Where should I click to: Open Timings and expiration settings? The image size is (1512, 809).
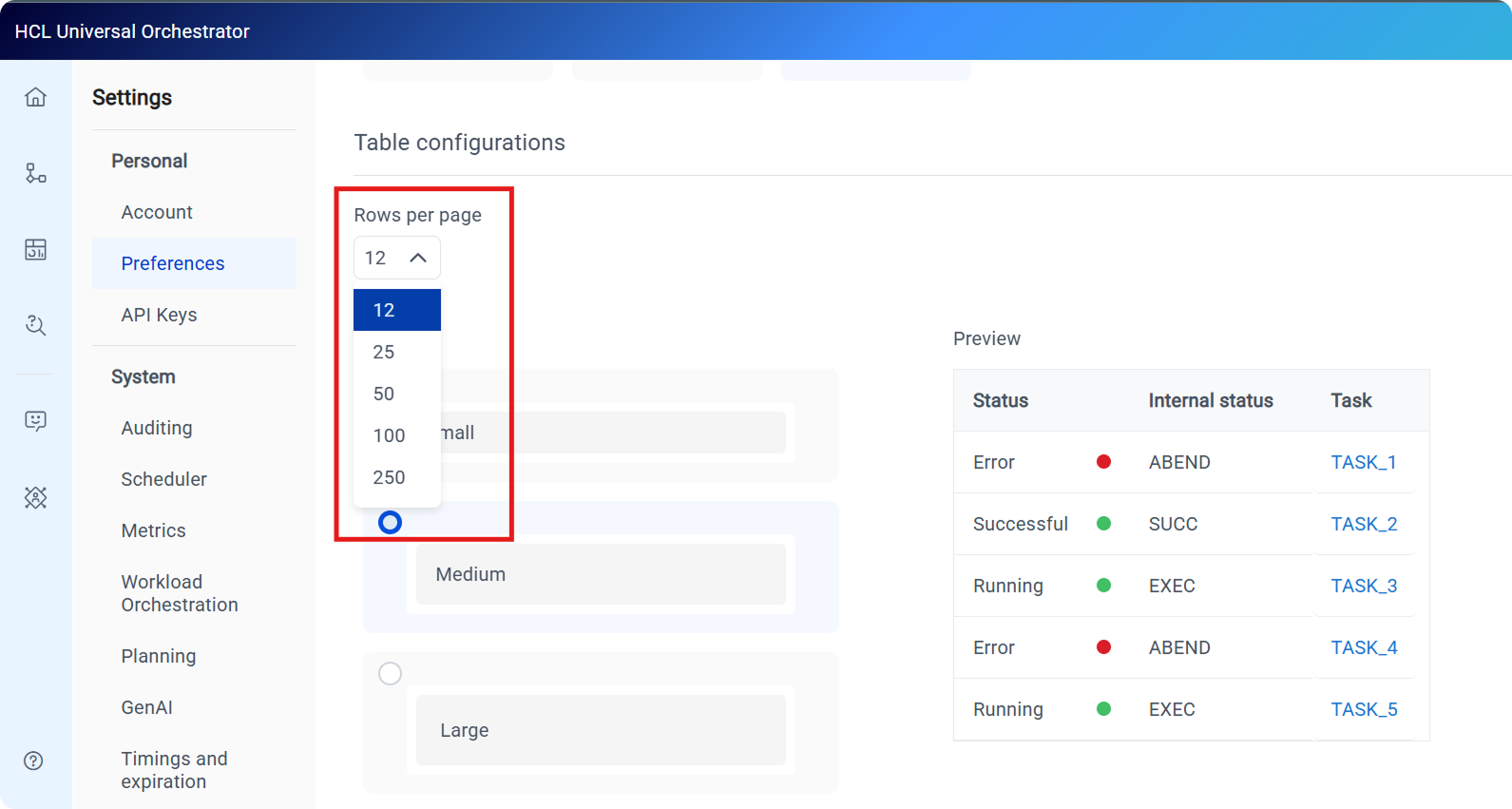click(194, 770)
